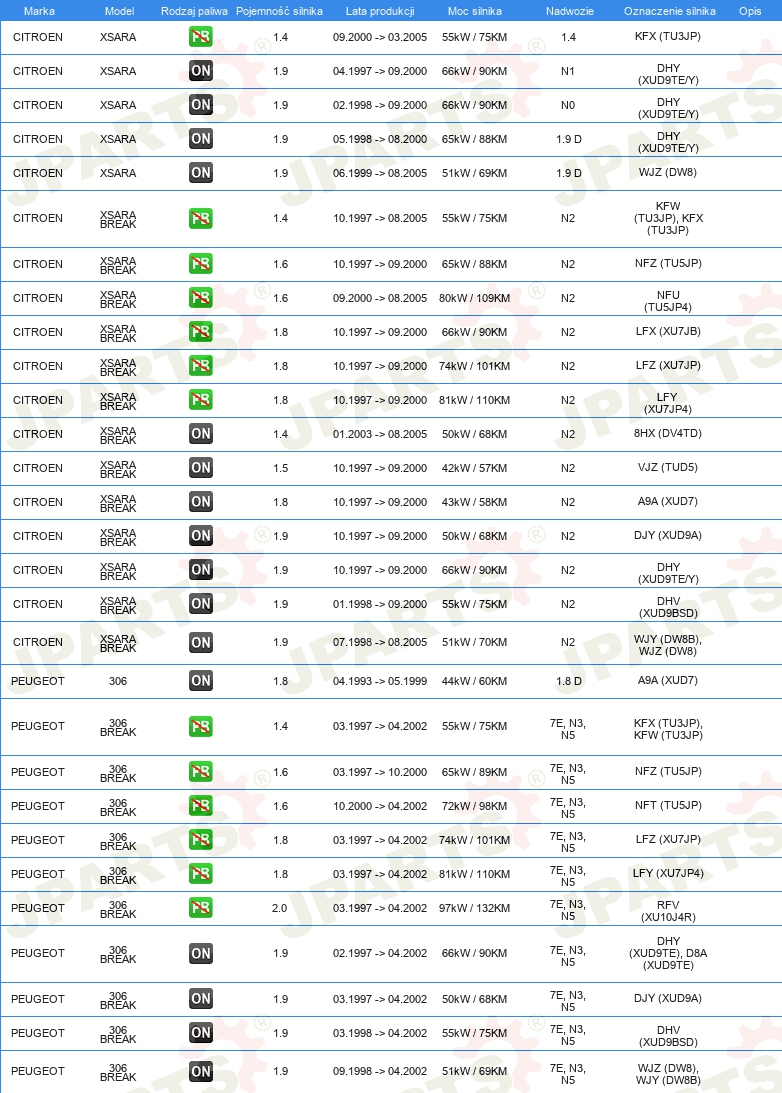Click the Rodzaj paliwa column header
Viewport: 782px width, 1093px height.
click(x=194, y=11)
